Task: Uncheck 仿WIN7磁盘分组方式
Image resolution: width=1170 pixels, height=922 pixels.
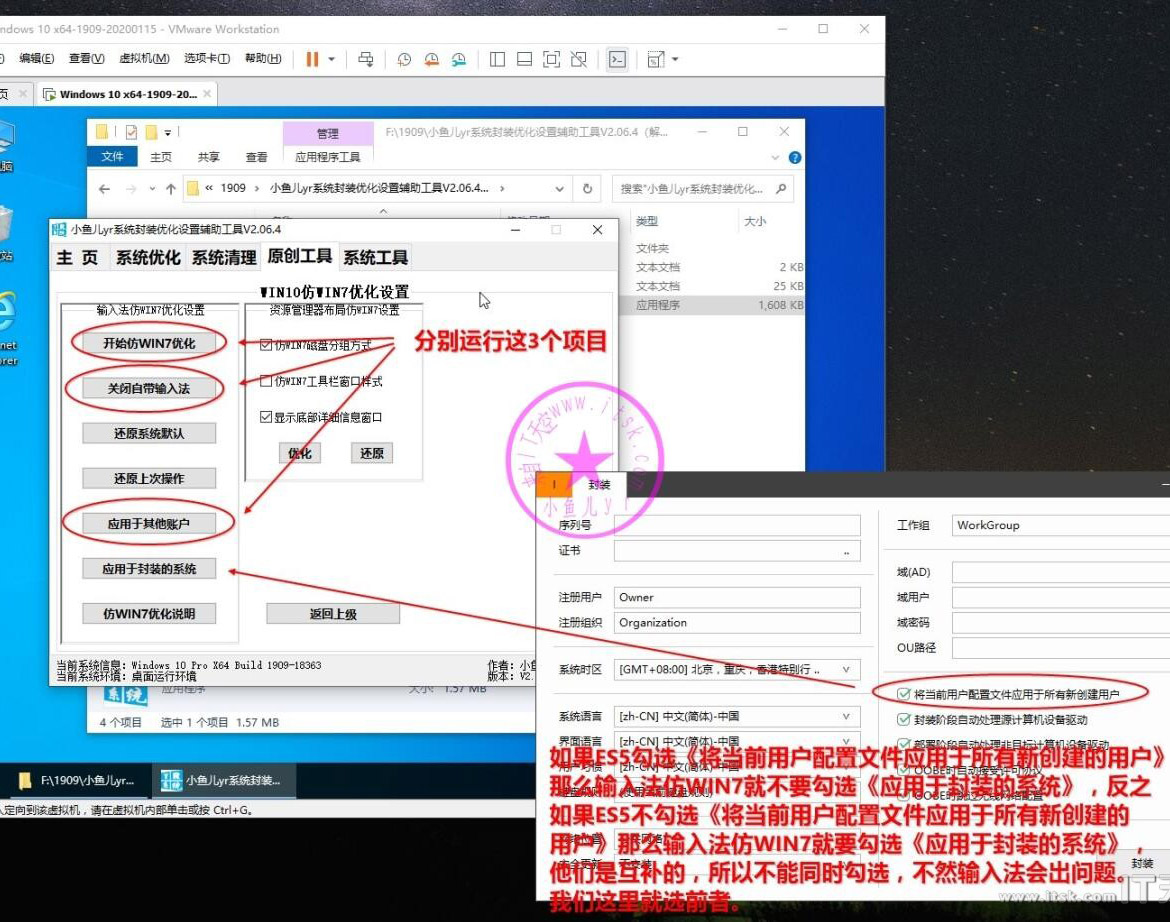Action: point(266,345)
